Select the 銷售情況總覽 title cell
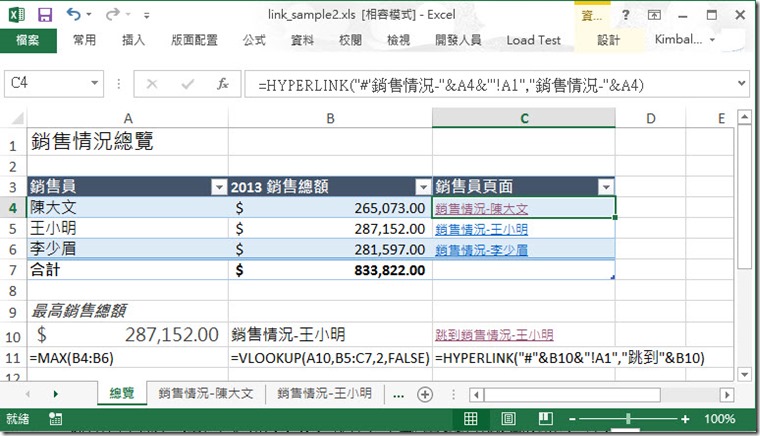 (x=127, y=141)
